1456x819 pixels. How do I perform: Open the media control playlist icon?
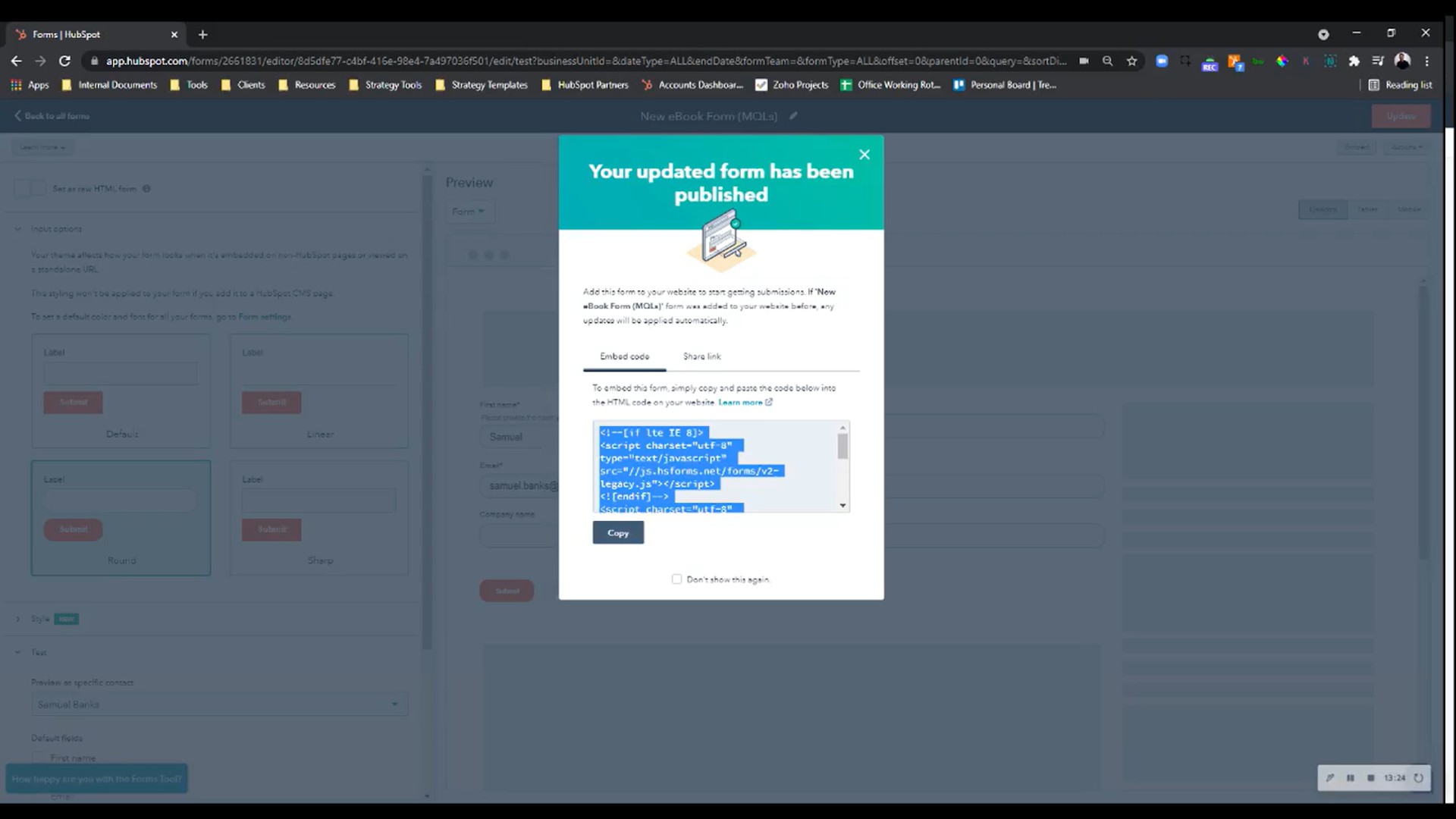pos(1378,61)
